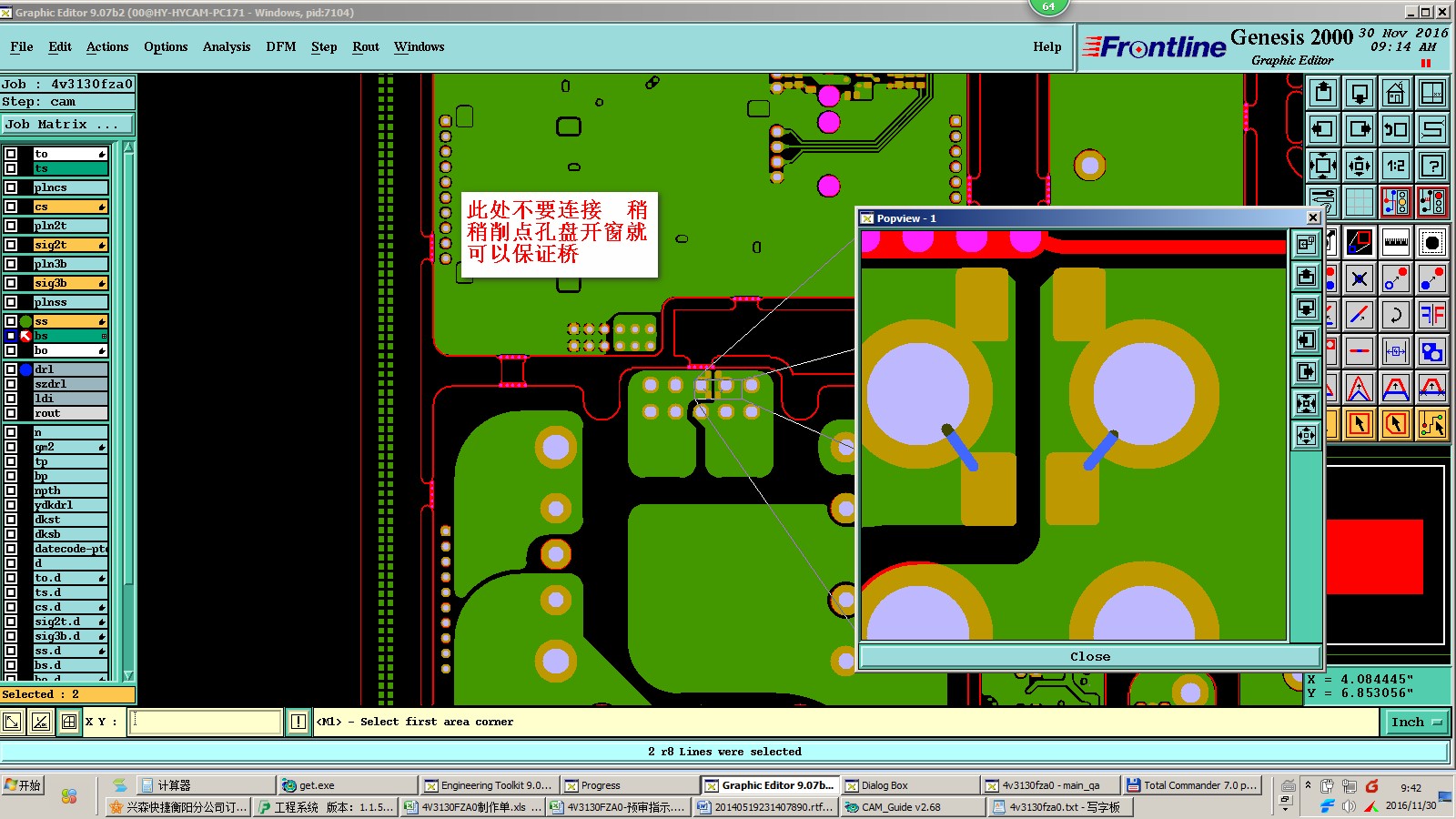Viewport: 1456px width, 819px height.
Task: Click the 1:2 scale icon
Action: click(1396, 166)
